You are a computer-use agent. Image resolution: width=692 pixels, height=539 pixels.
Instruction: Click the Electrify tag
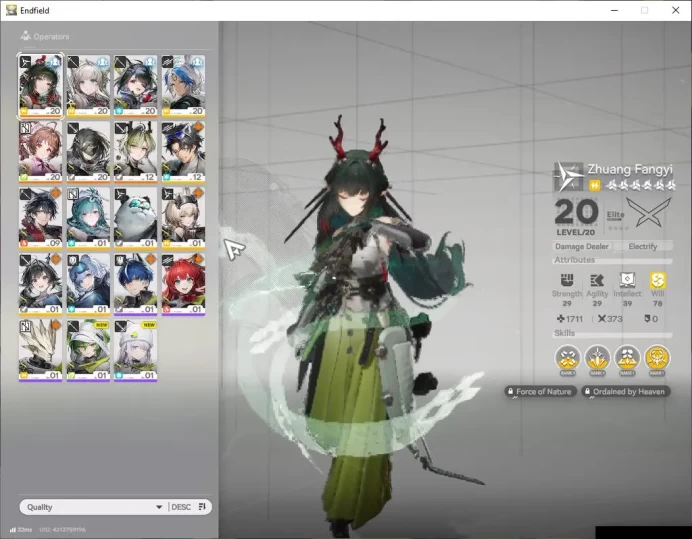click(643, 246)
